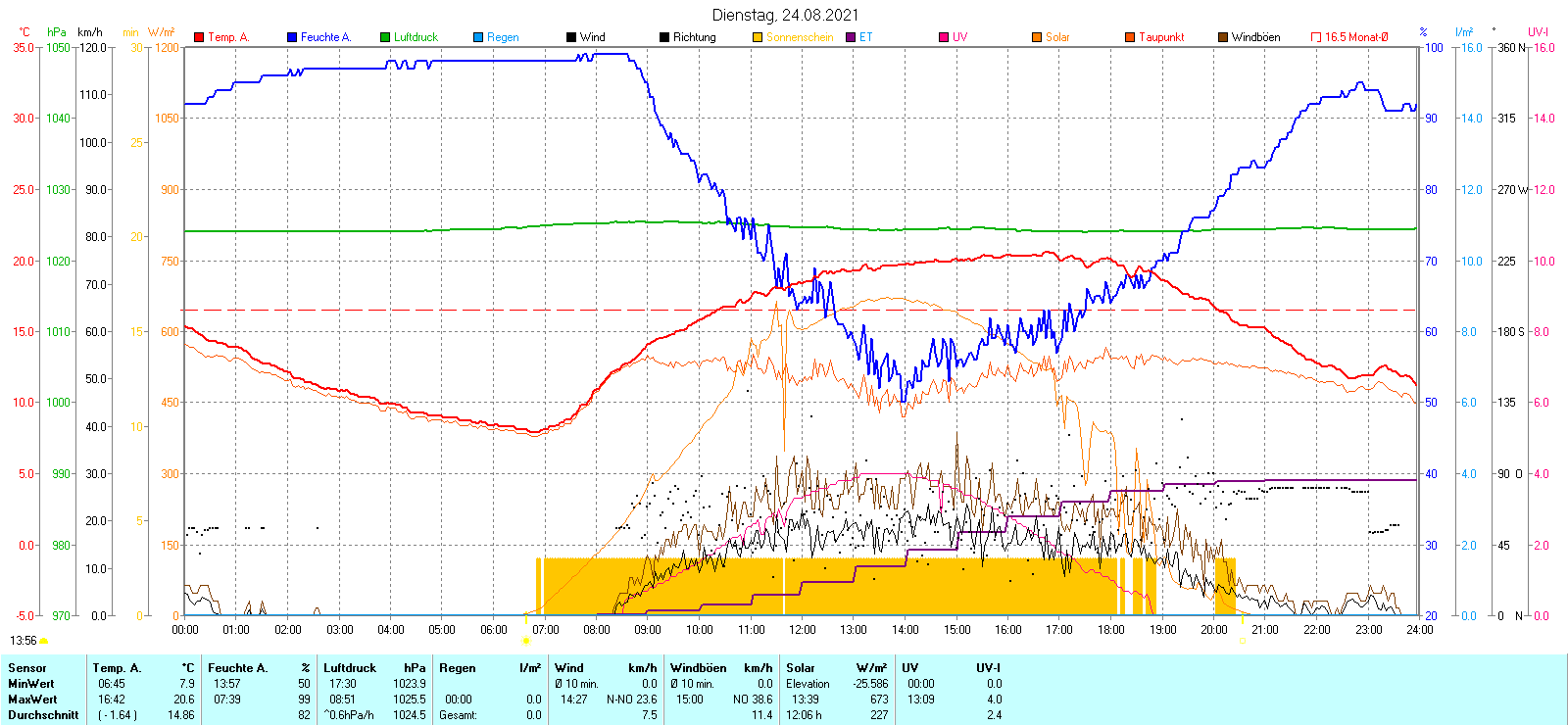This screenshot has width=1568, height=725.
Task: Click the UV-I axis unit label at the top right
Action: point(1538,32)
